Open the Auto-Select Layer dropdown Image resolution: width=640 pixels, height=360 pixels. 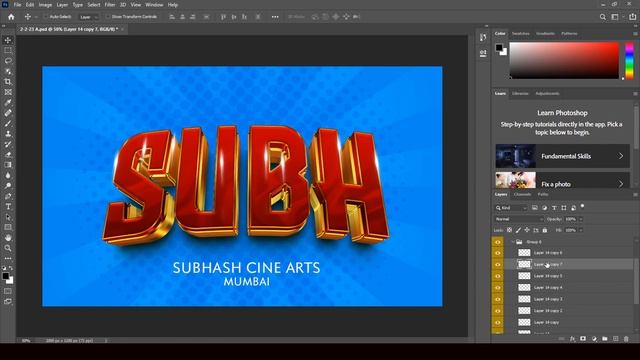point(89,17)
